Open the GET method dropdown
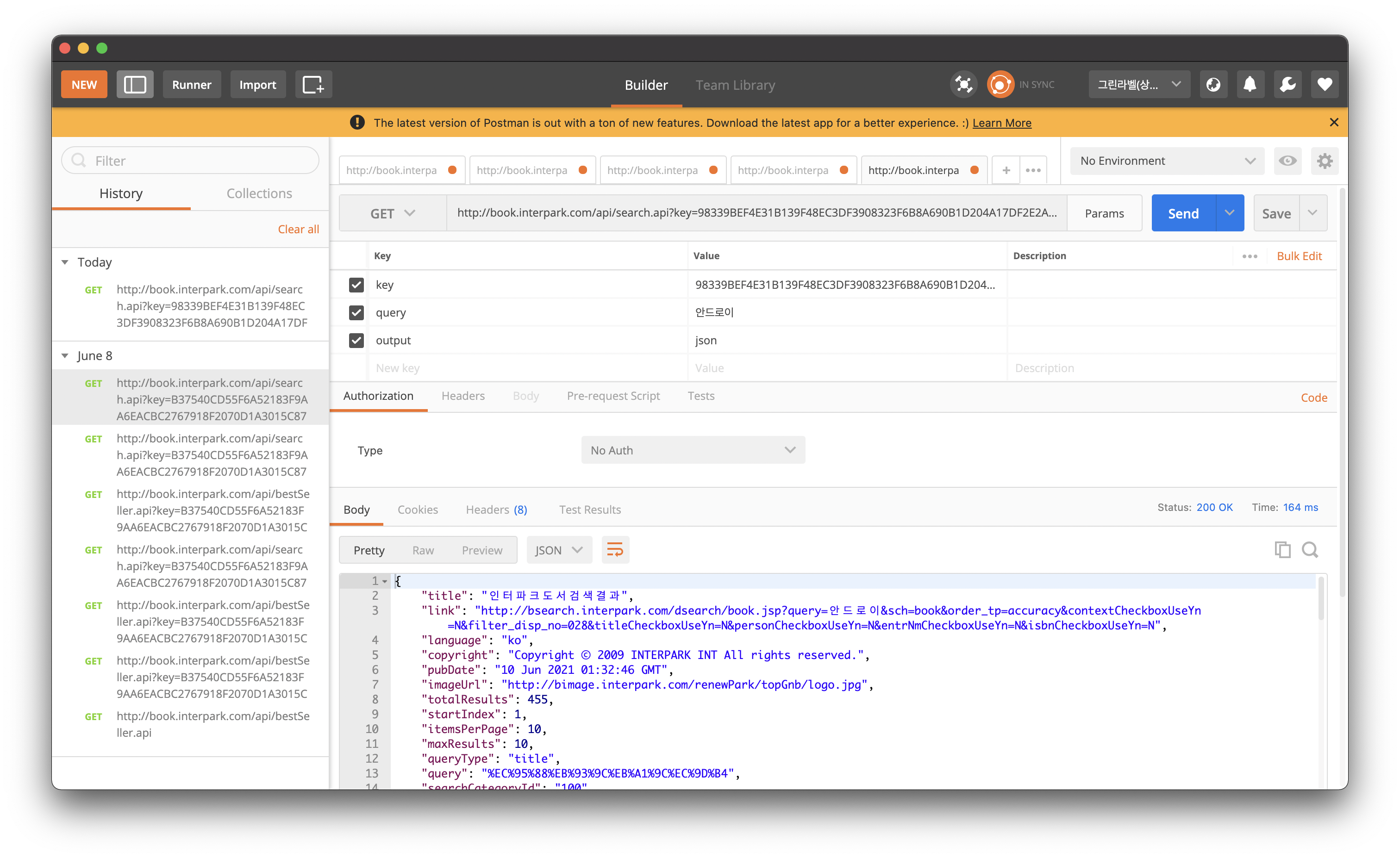 coord(393,213)
